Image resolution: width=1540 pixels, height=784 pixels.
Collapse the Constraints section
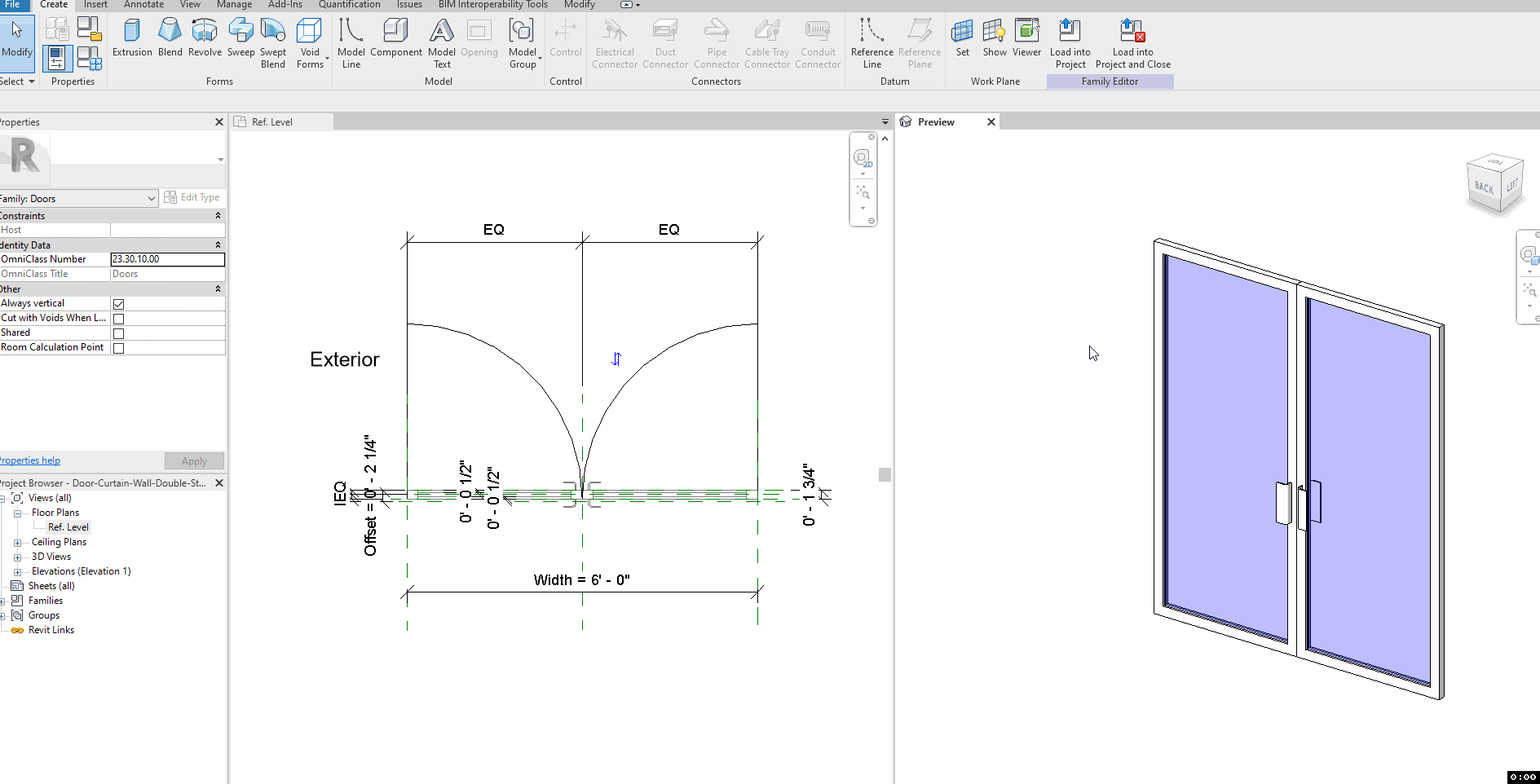218,216
